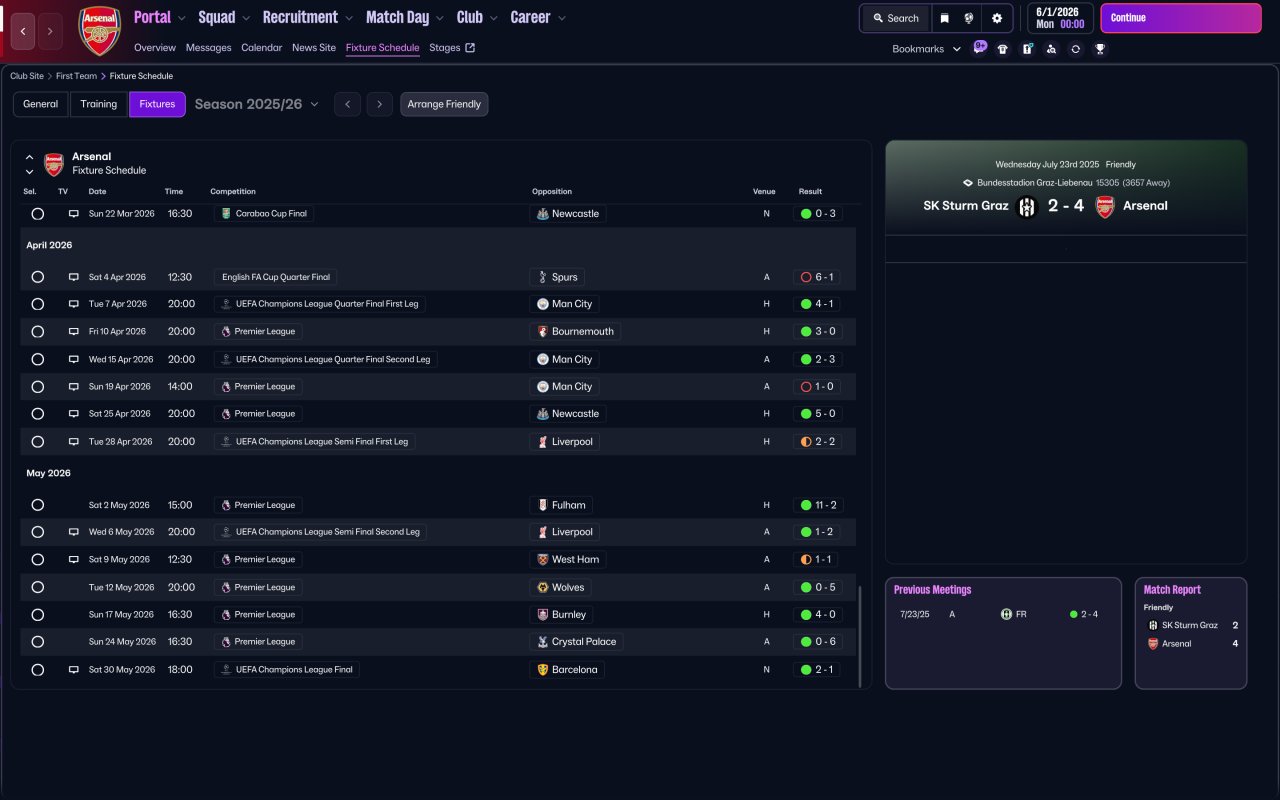Screen dimensions: 1280x800
Task: Click the TV icon for Sat 4 Apr 2026 fixture
Action: (73, 277)
